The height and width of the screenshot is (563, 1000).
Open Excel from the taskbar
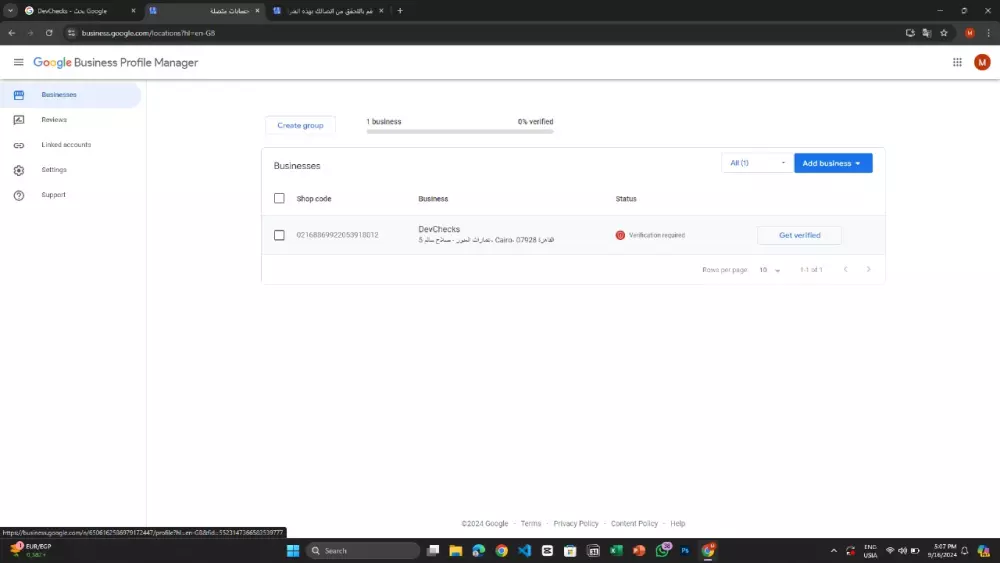(616, 551)
